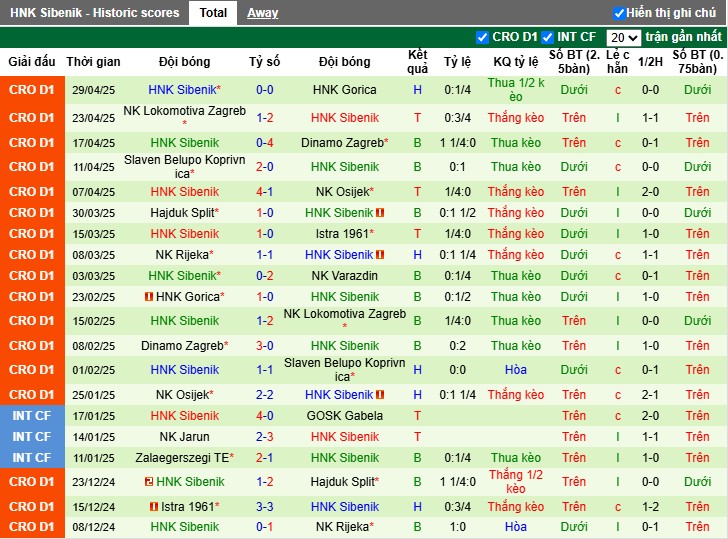Click the 1:0 odds on 08/12/24
The image size is (728, 539).
(x=457, y=527)
